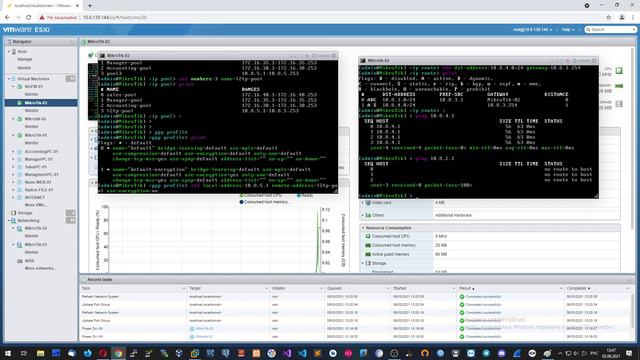Click the WAN network icon
This screenshot has width=640, height=360.
pyautogui.click(x=19, y=261)
